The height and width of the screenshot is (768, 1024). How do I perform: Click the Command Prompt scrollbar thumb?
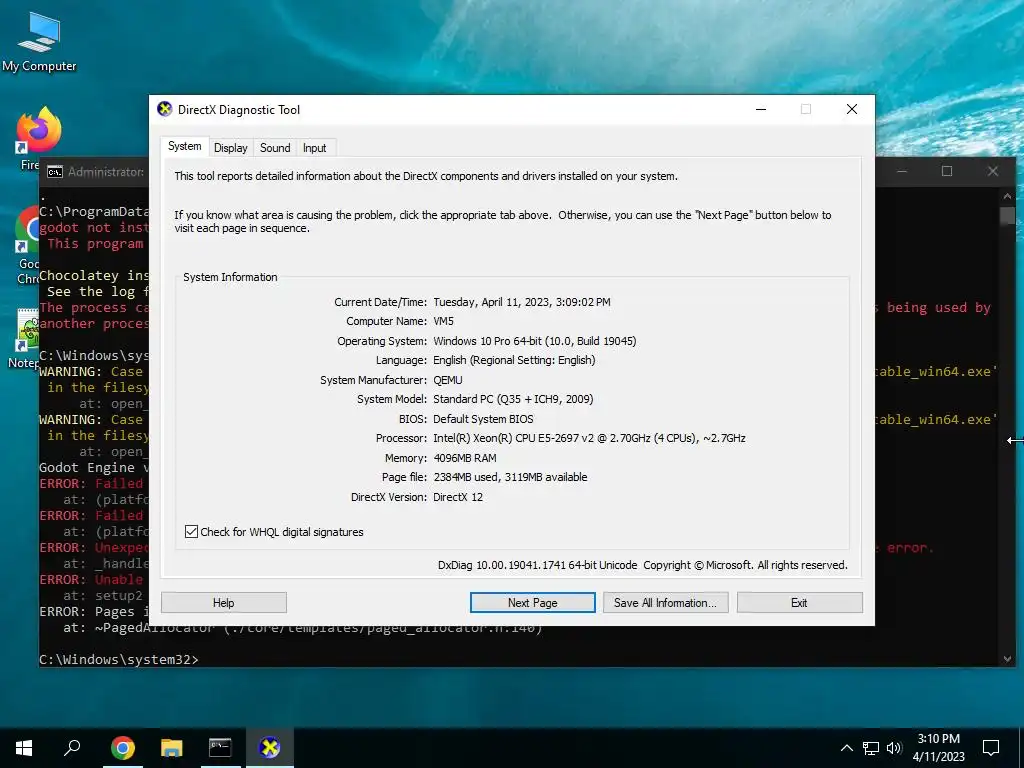[x=1007, y=216]
